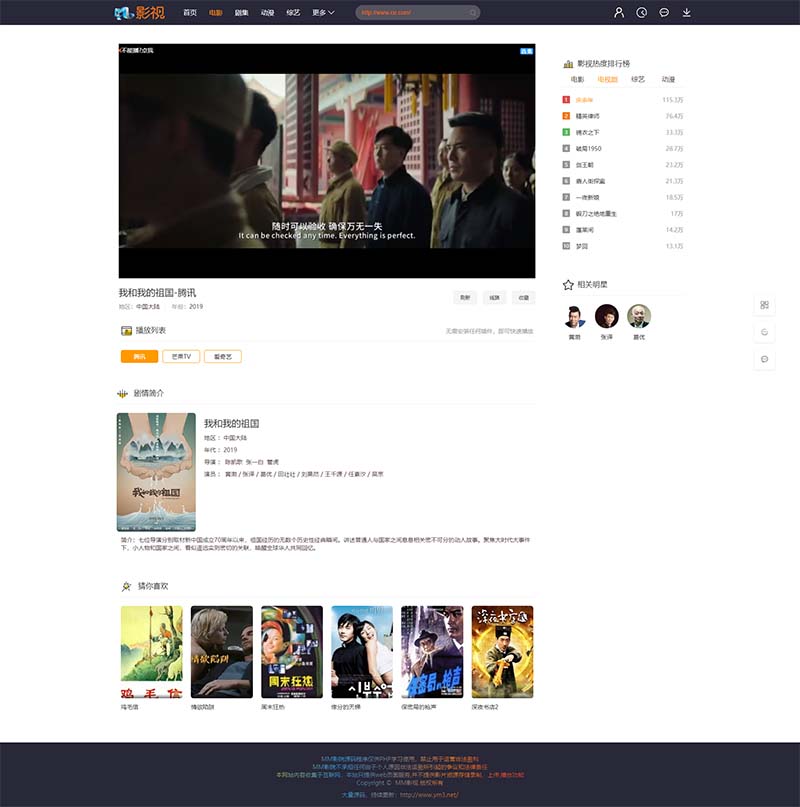Click the 剧情简介 section icon
This screenshot has width=800, height=807.
(123, 394)
